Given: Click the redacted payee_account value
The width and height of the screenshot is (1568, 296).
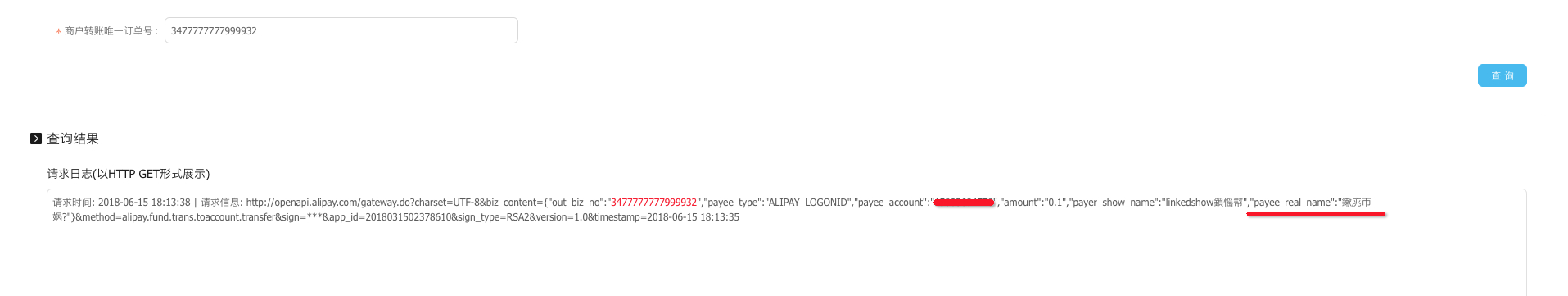Looking at the screenshot, I should (x=964, y=203).
